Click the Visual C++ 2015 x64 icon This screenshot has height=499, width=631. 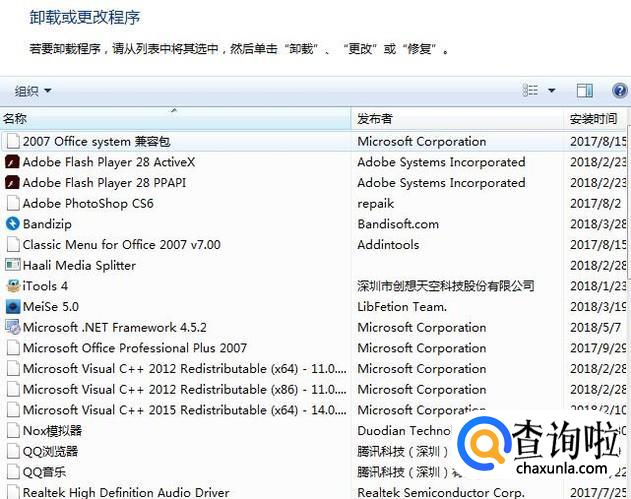13,410
